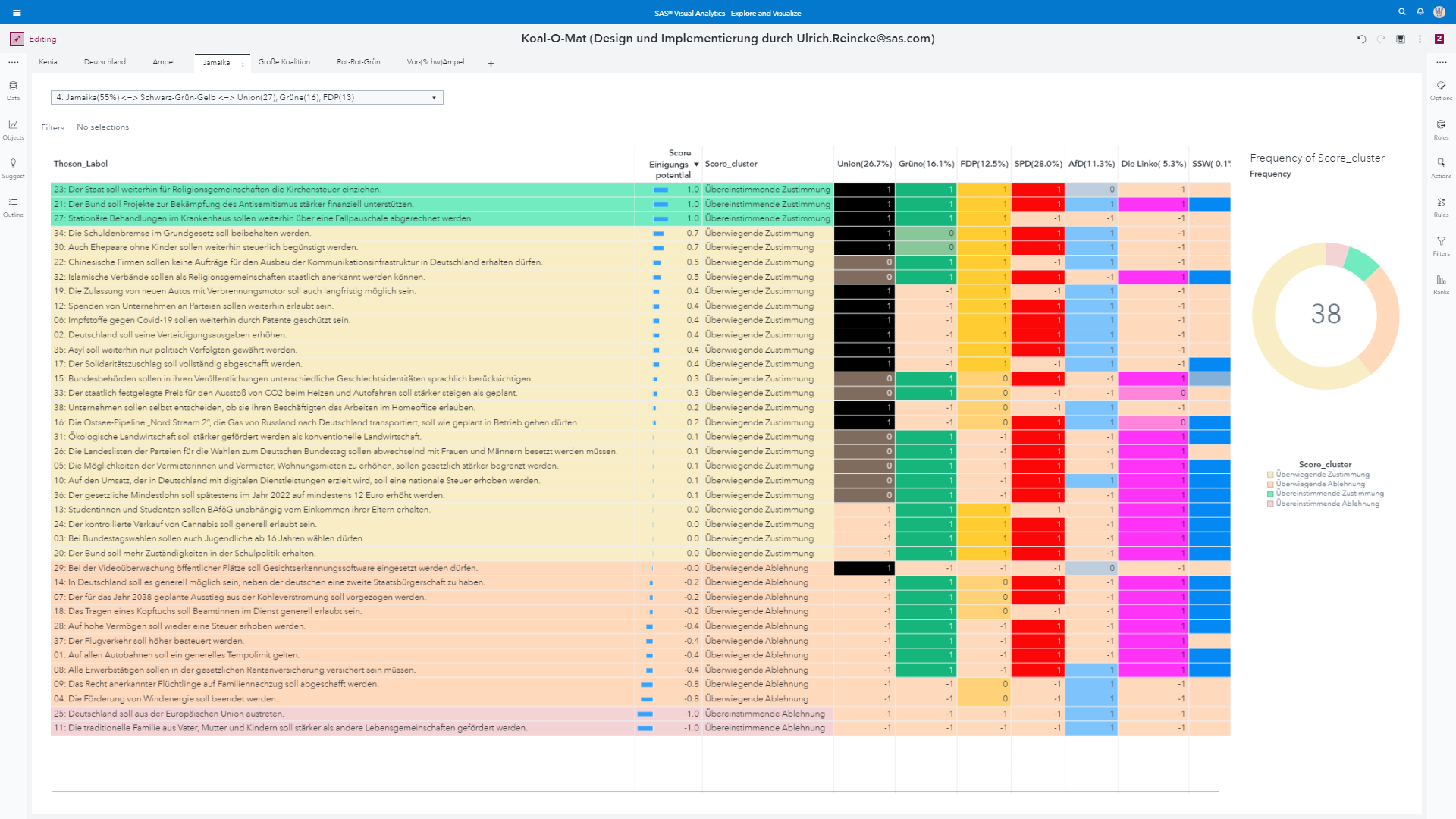
Task: Click the left sidebar ellipsis icon
Action: tap(13, 62)
